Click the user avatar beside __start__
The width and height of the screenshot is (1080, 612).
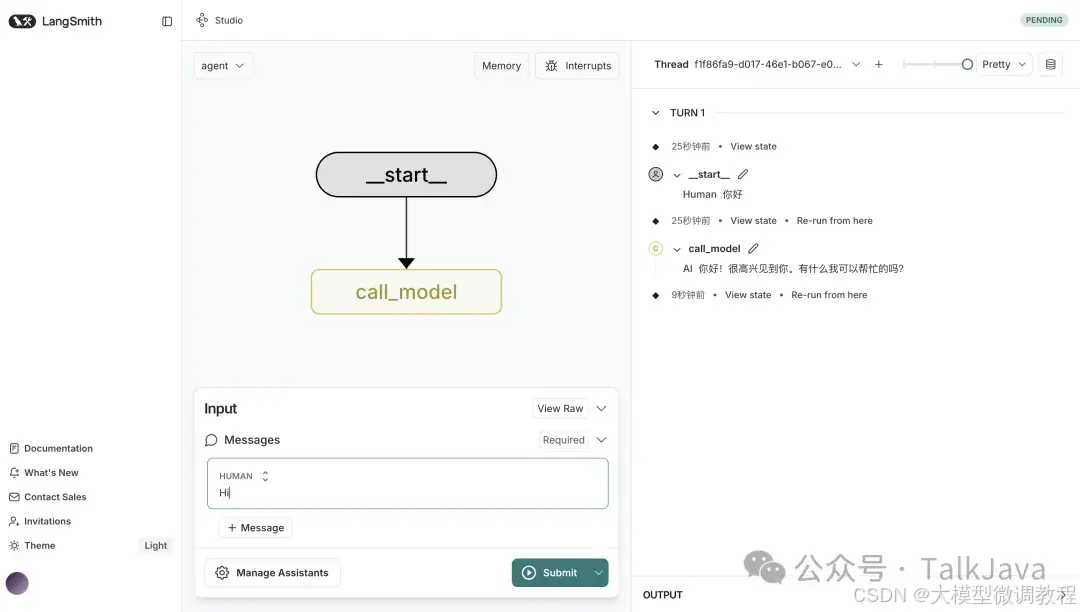pyautogui.click(x=656, y=174)
